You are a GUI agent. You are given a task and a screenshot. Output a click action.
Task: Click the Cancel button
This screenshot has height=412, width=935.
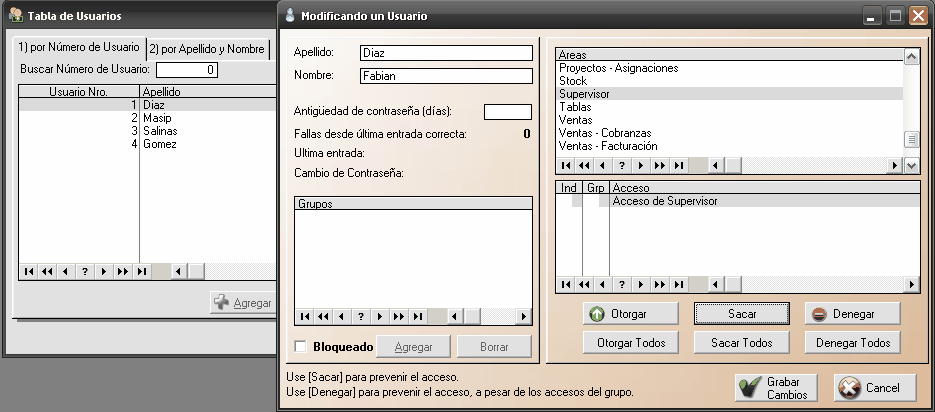(875, 388)
